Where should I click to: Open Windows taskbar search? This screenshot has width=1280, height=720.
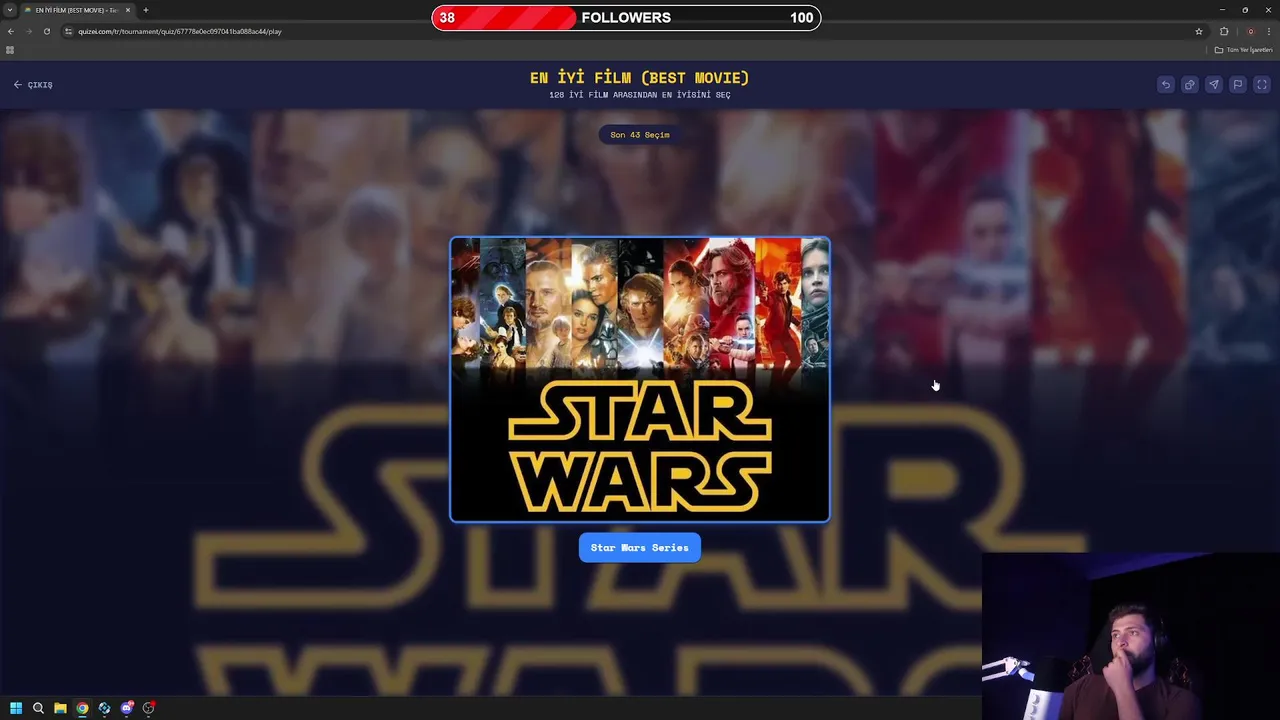(x=38, y=708)
